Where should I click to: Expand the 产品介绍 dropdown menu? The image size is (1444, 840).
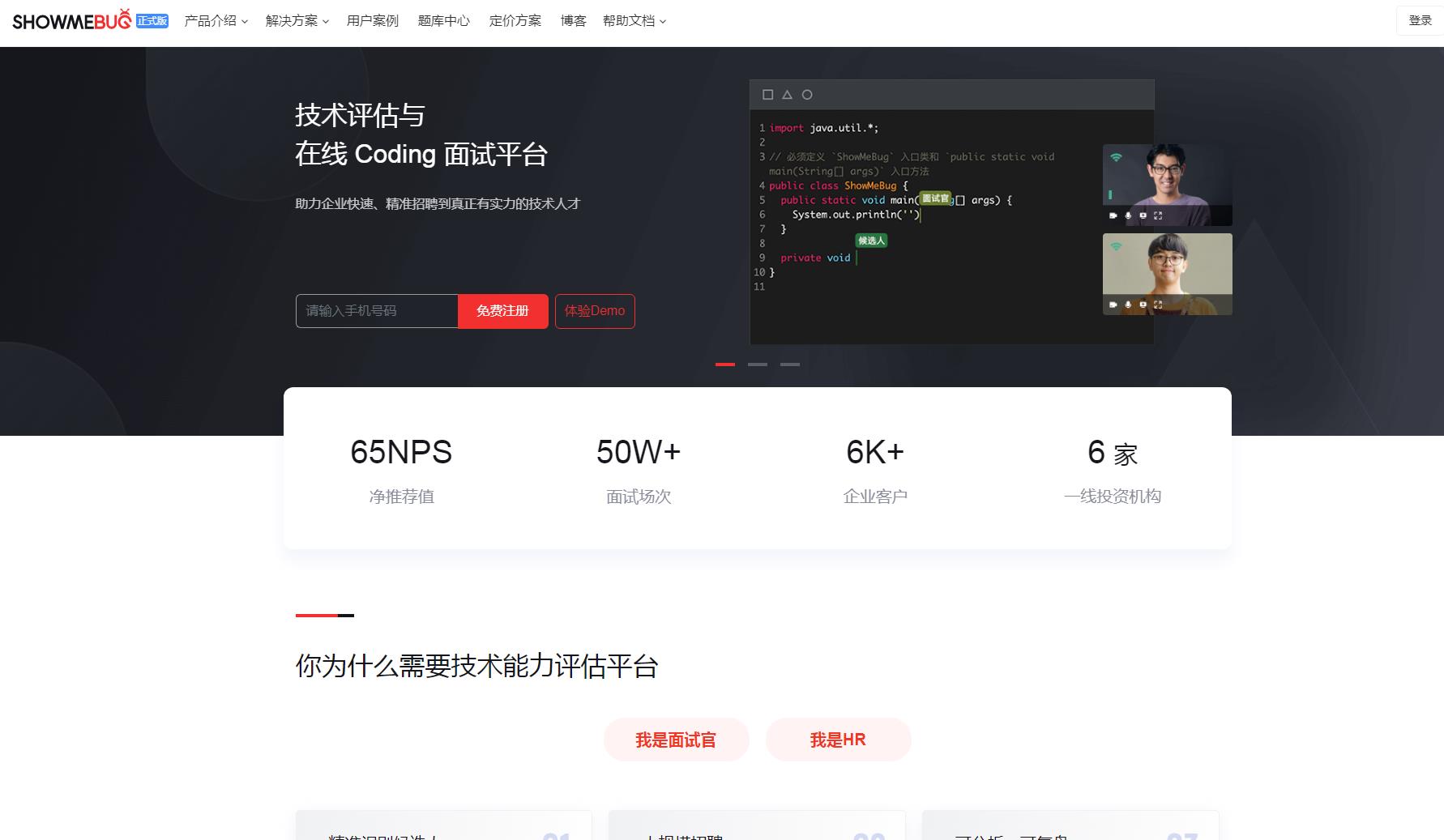pyautogui.click(x=216, y=21)
